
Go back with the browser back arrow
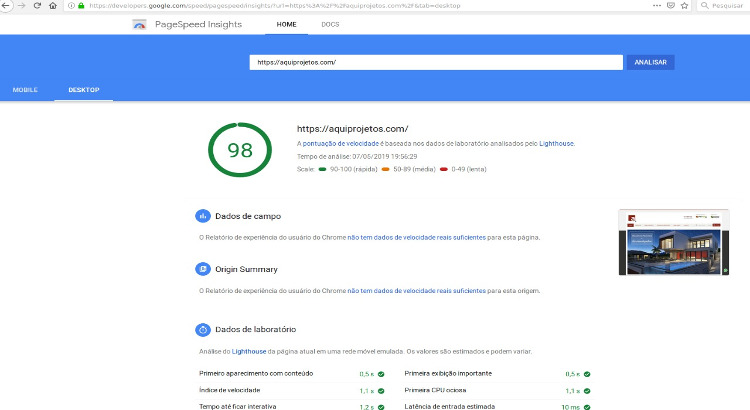coord(5,5)
